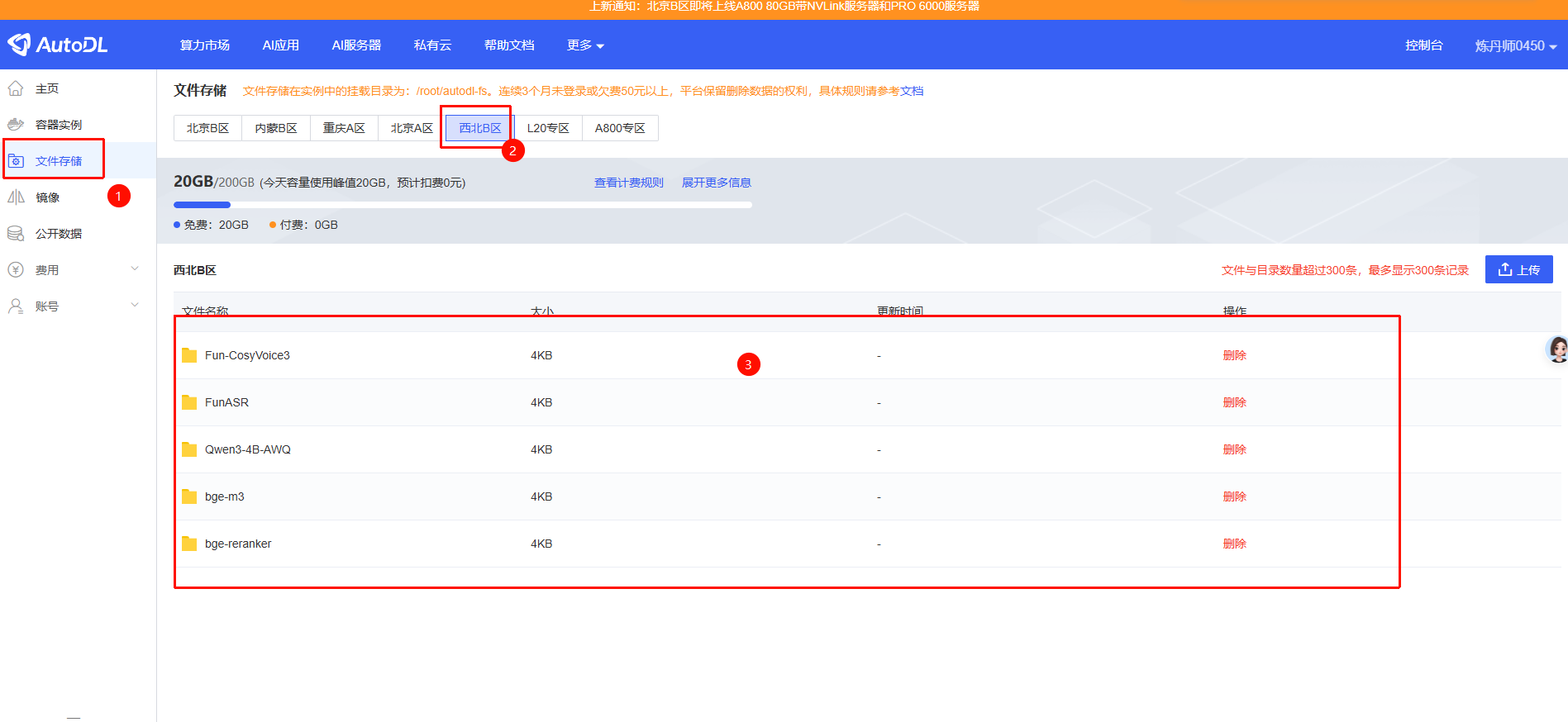Open 算力市场 in the top menu
The width and height of the screenshot is (1568, 722).
(205, 45)
